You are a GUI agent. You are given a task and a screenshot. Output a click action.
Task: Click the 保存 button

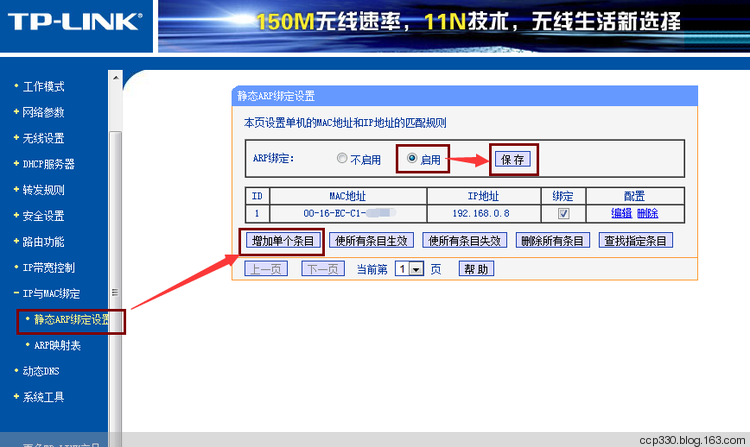[x=513, y=159]
